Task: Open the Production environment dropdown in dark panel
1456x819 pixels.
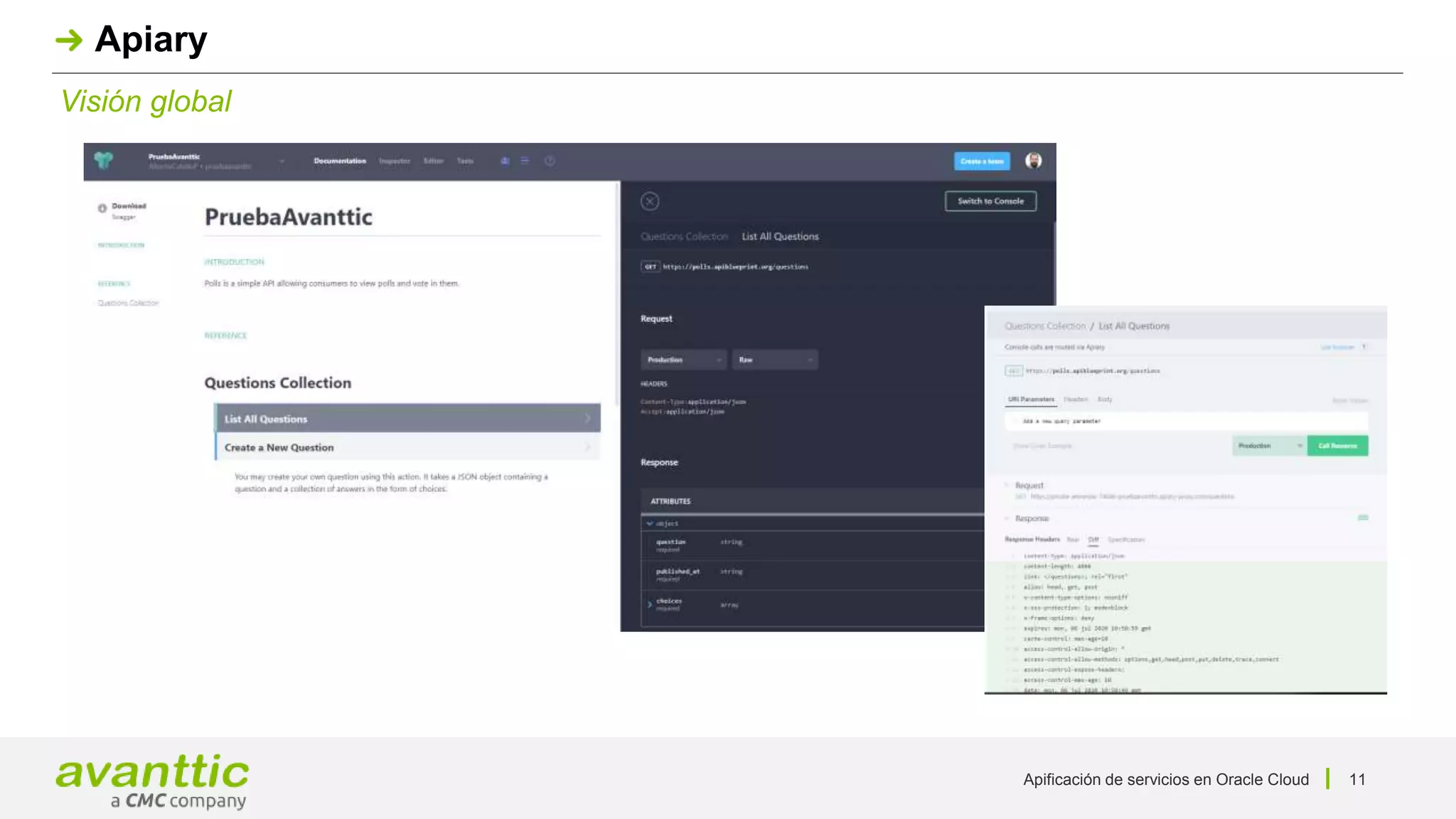Action: 683,360
